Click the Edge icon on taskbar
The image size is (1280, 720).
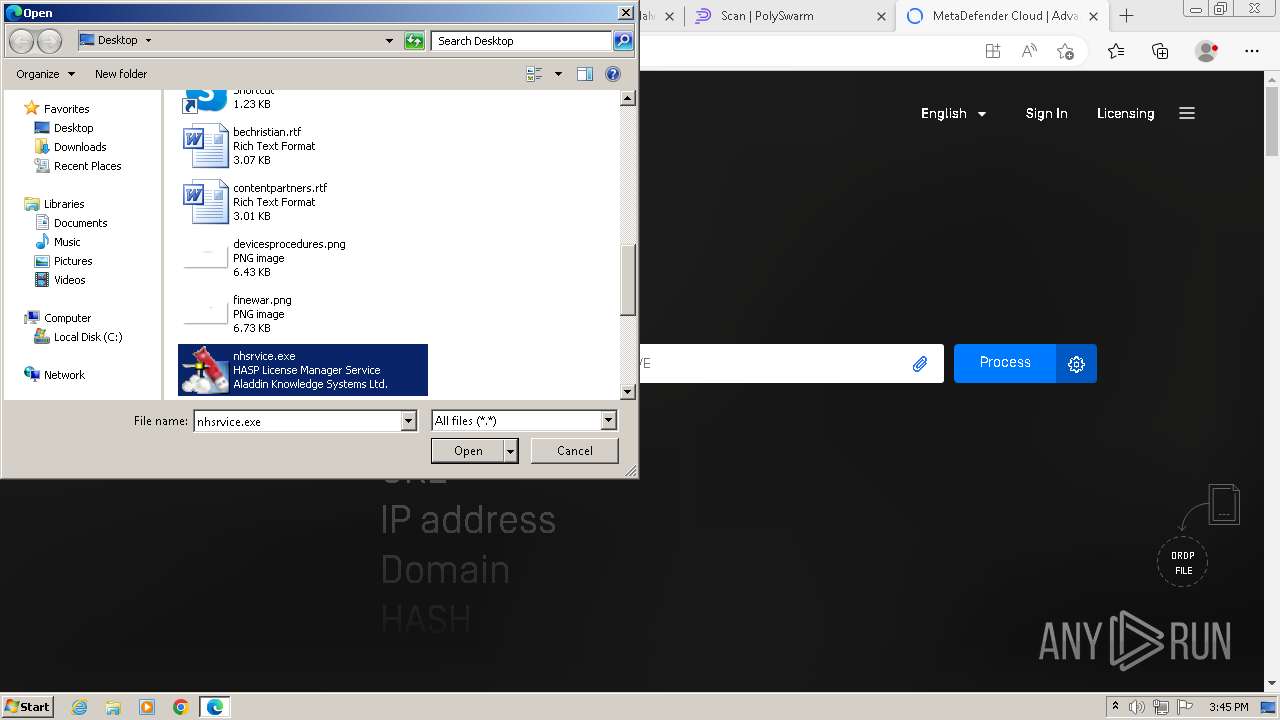[x=215, y=707]
